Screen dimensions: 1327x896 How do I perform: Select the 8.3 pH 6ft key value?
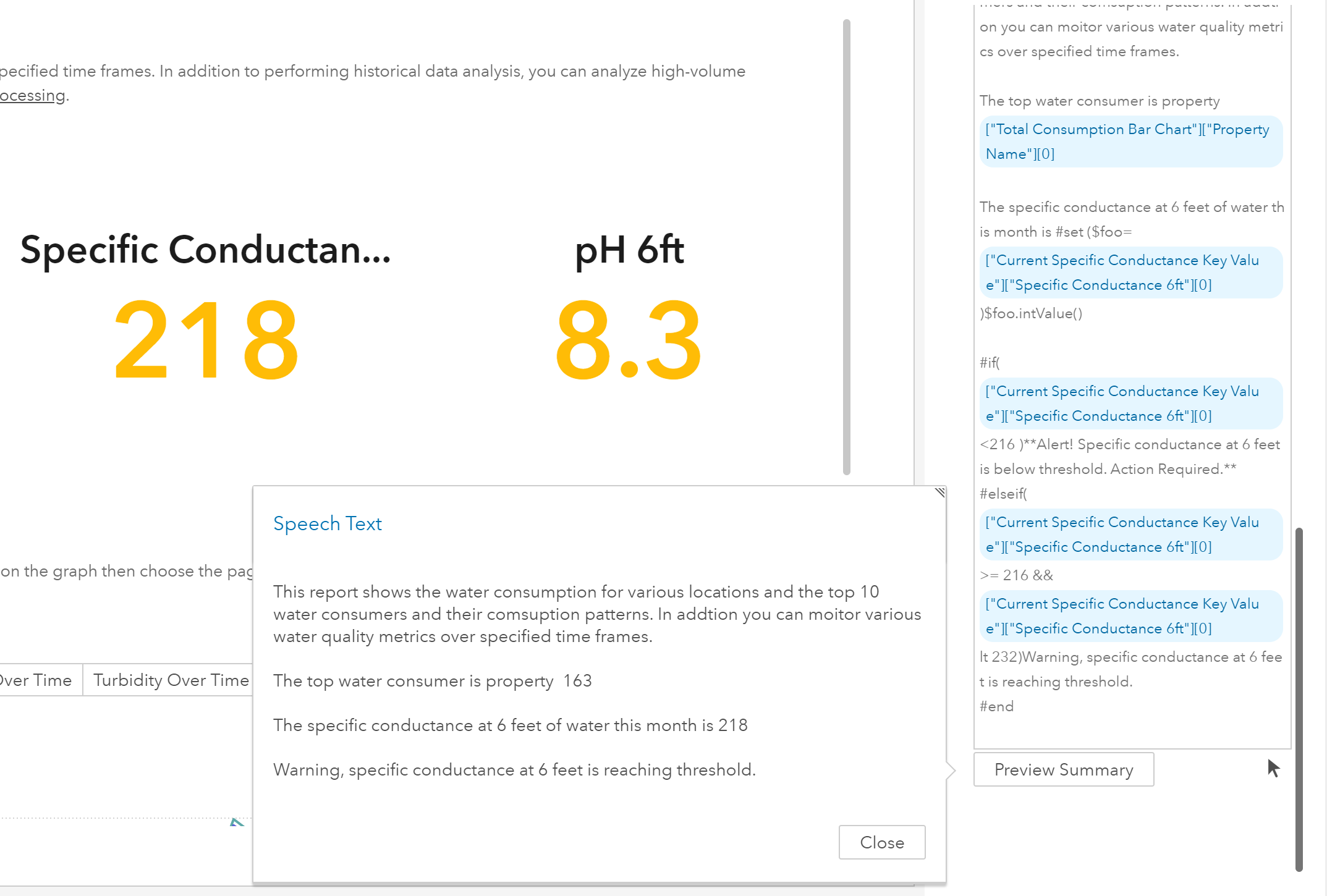(x=629, y=340)
